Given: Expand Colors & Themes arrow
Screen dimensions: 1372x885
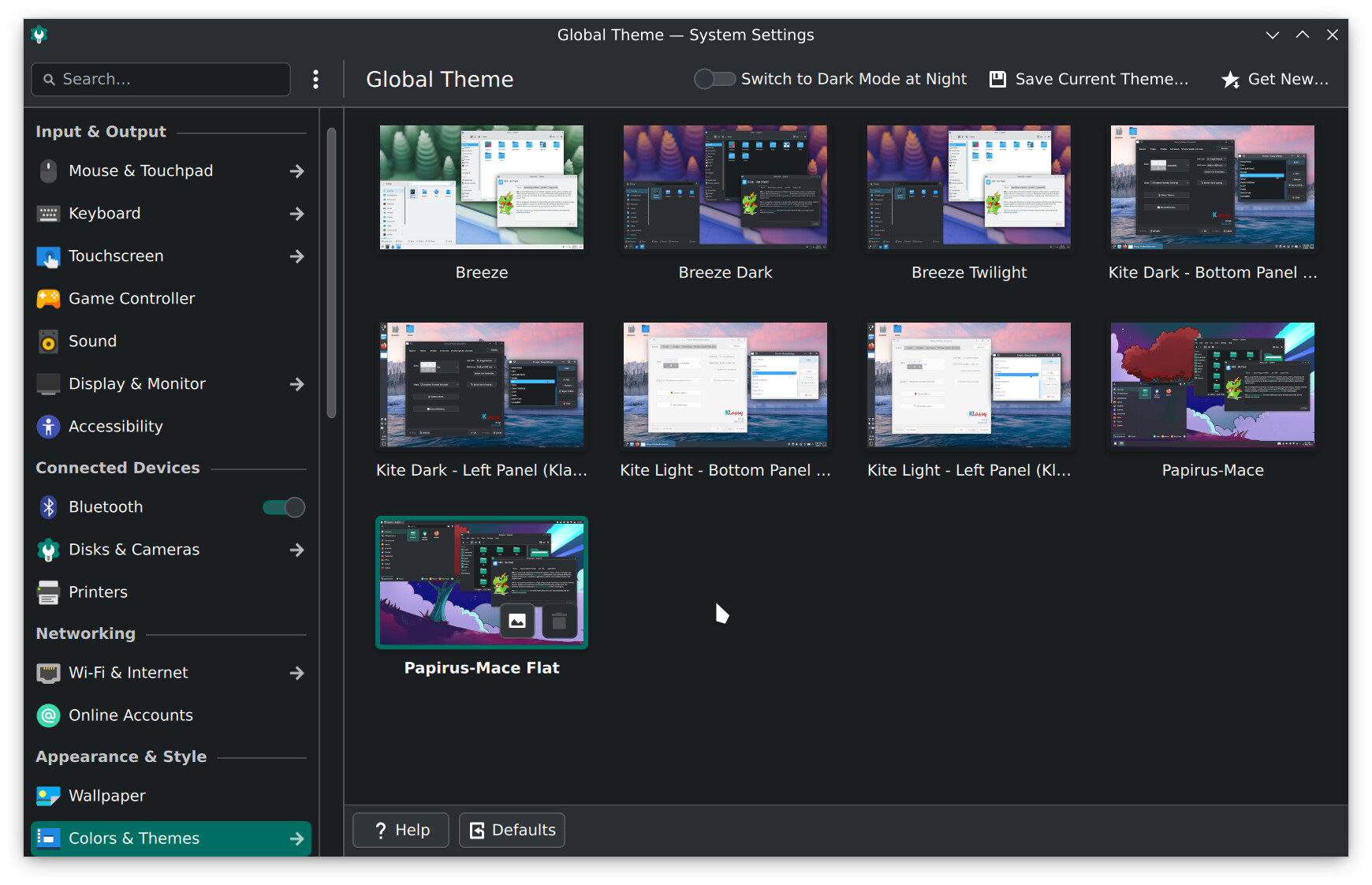Looking at the screenshot, I should pyautogui.click(x=296, y=838).
